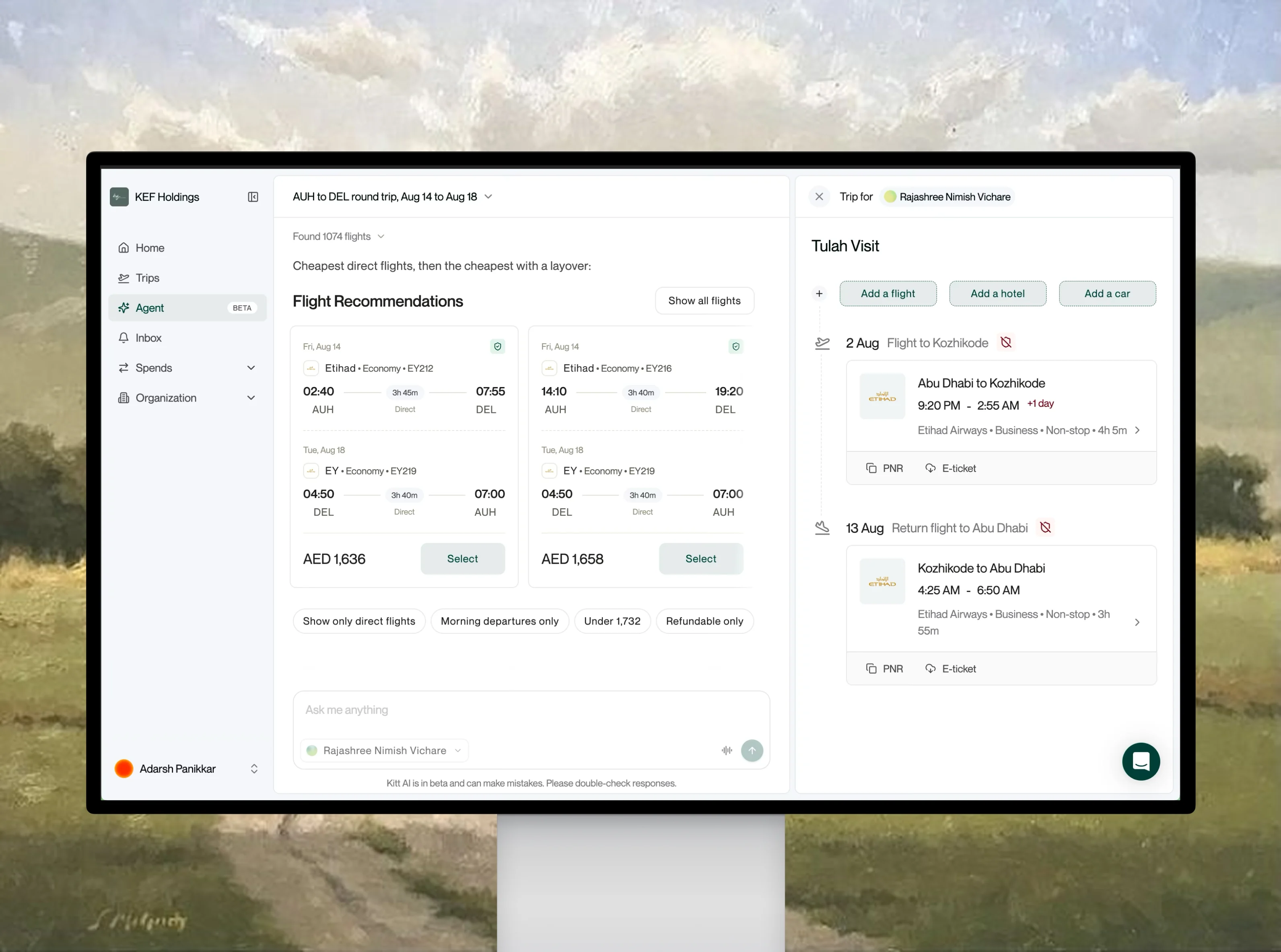Open Abu Dhabi to Kozhikode flight details chevron
The width and height of the screenshot is (1281, 952).
click(1137, 431)
